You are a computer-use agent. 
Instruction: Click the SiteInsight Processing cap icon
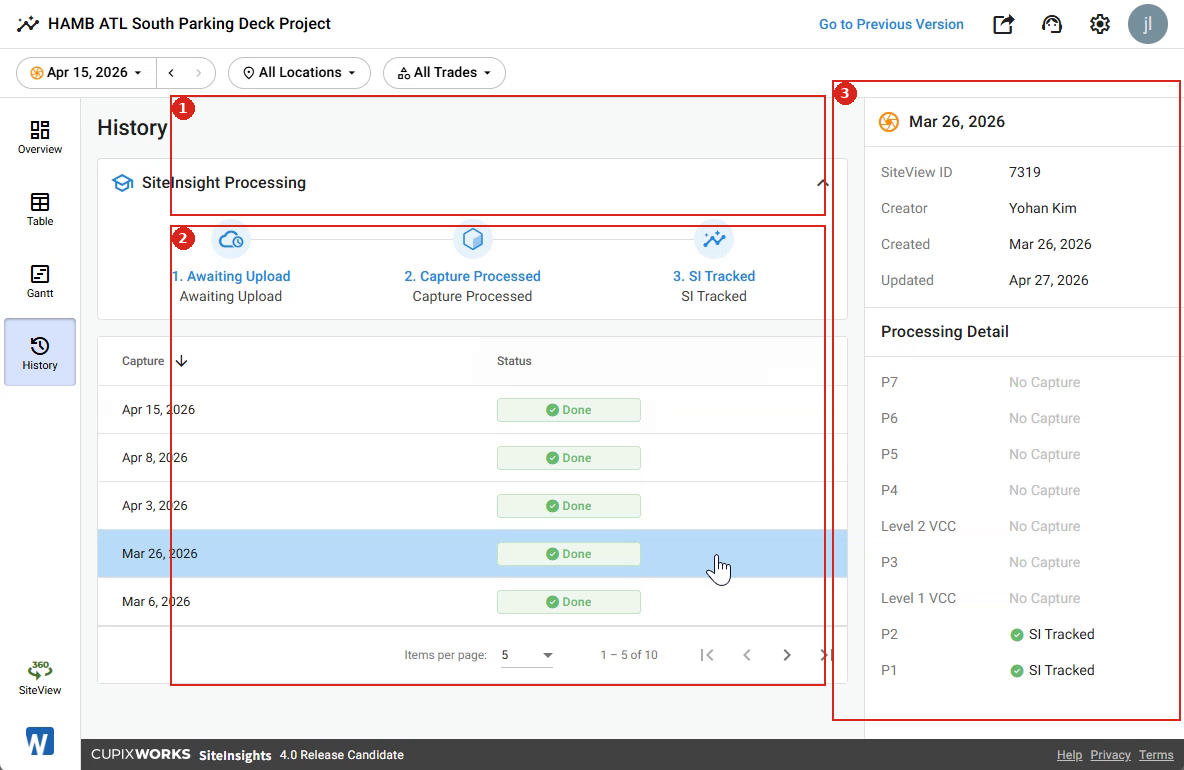click(122, 183)
